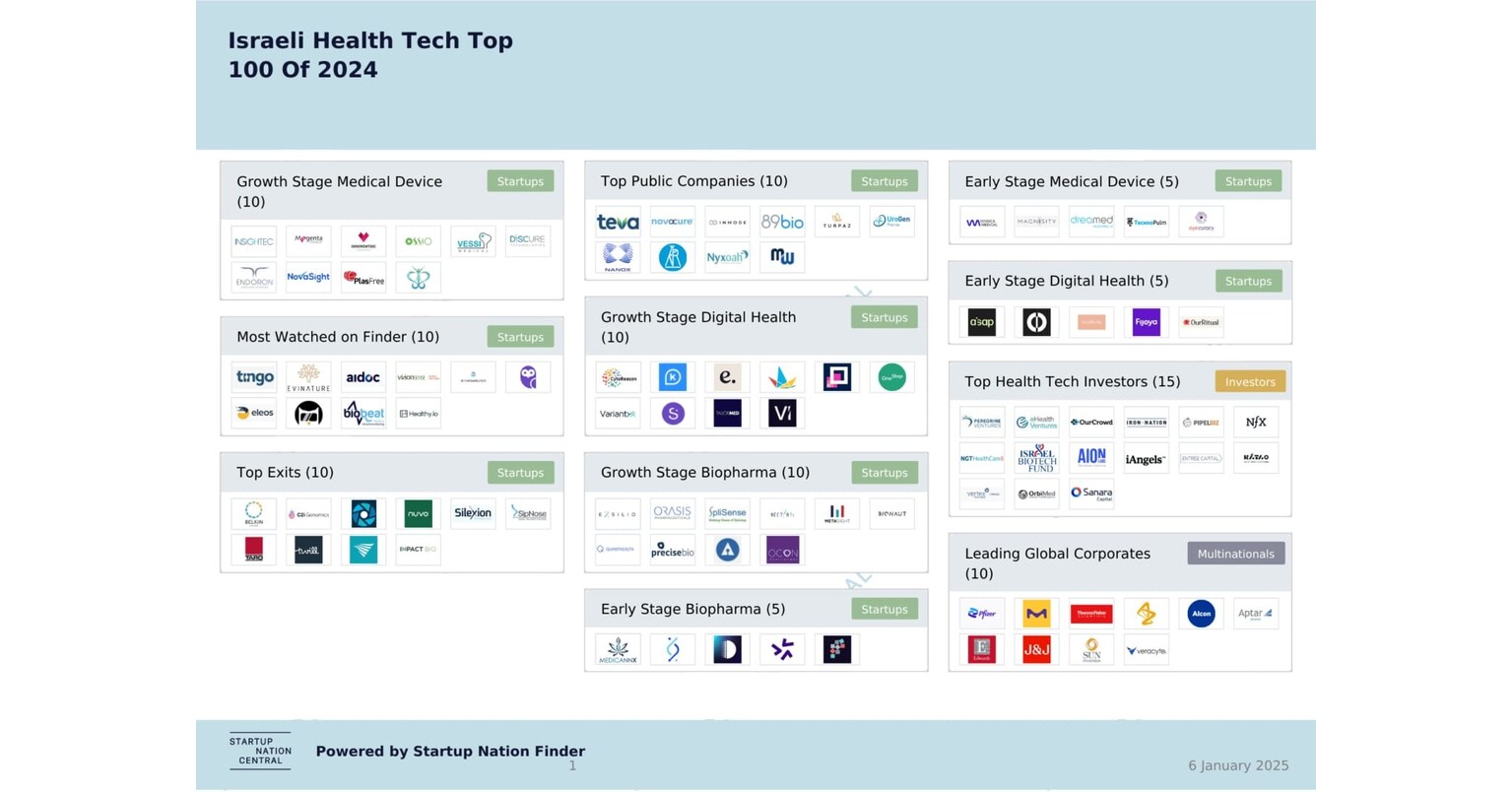Screen dimensions: 1512x792
Task: Open the Alcon blue circle logo
Action: click(x=1201, y=614)
